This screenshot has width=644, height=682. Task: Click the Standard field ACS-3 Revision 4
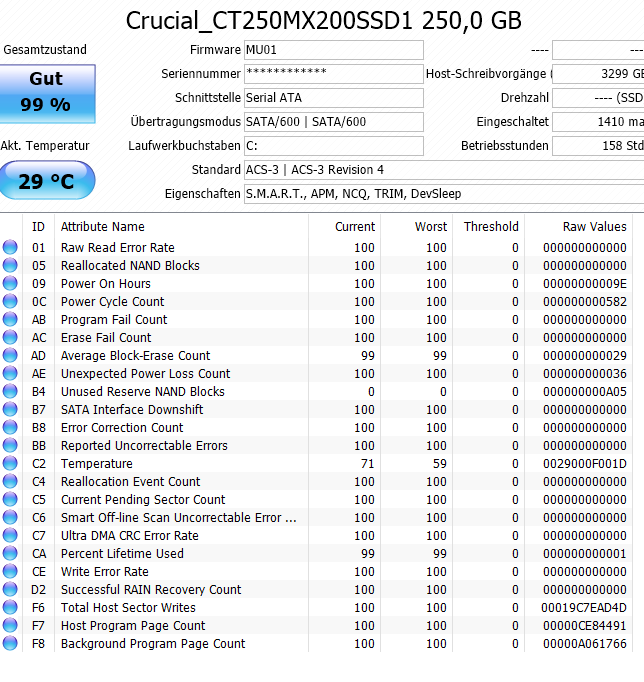[x=444, y=170]
